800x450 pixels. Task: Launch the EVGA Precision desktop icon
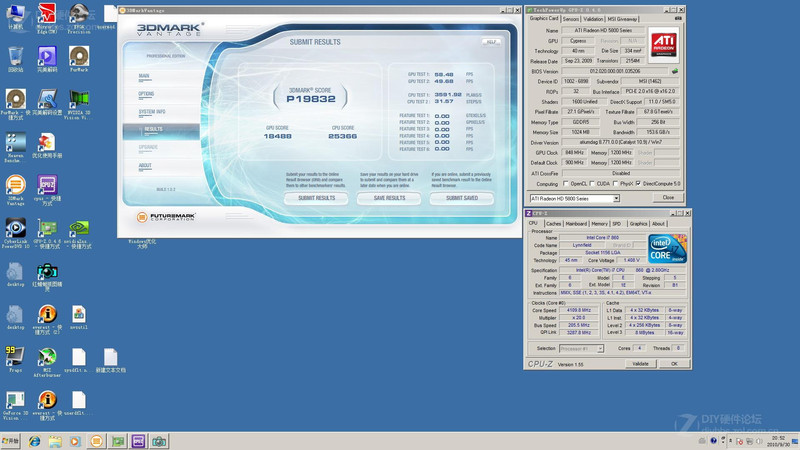(79, 18)
